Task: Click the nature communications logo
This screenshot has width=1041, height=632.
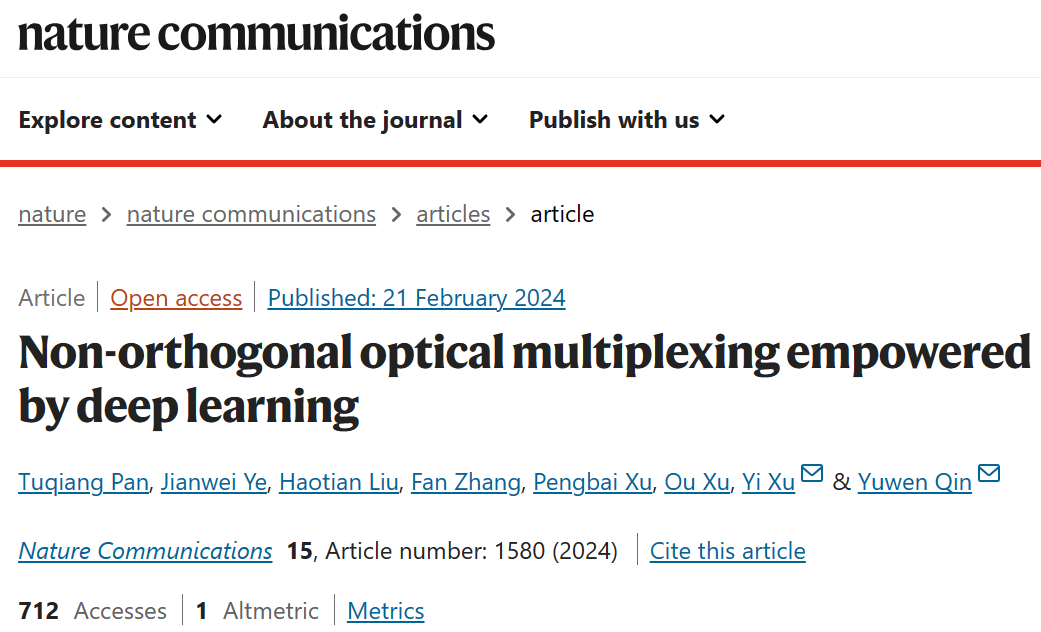Action: click(x=256, y=33)
